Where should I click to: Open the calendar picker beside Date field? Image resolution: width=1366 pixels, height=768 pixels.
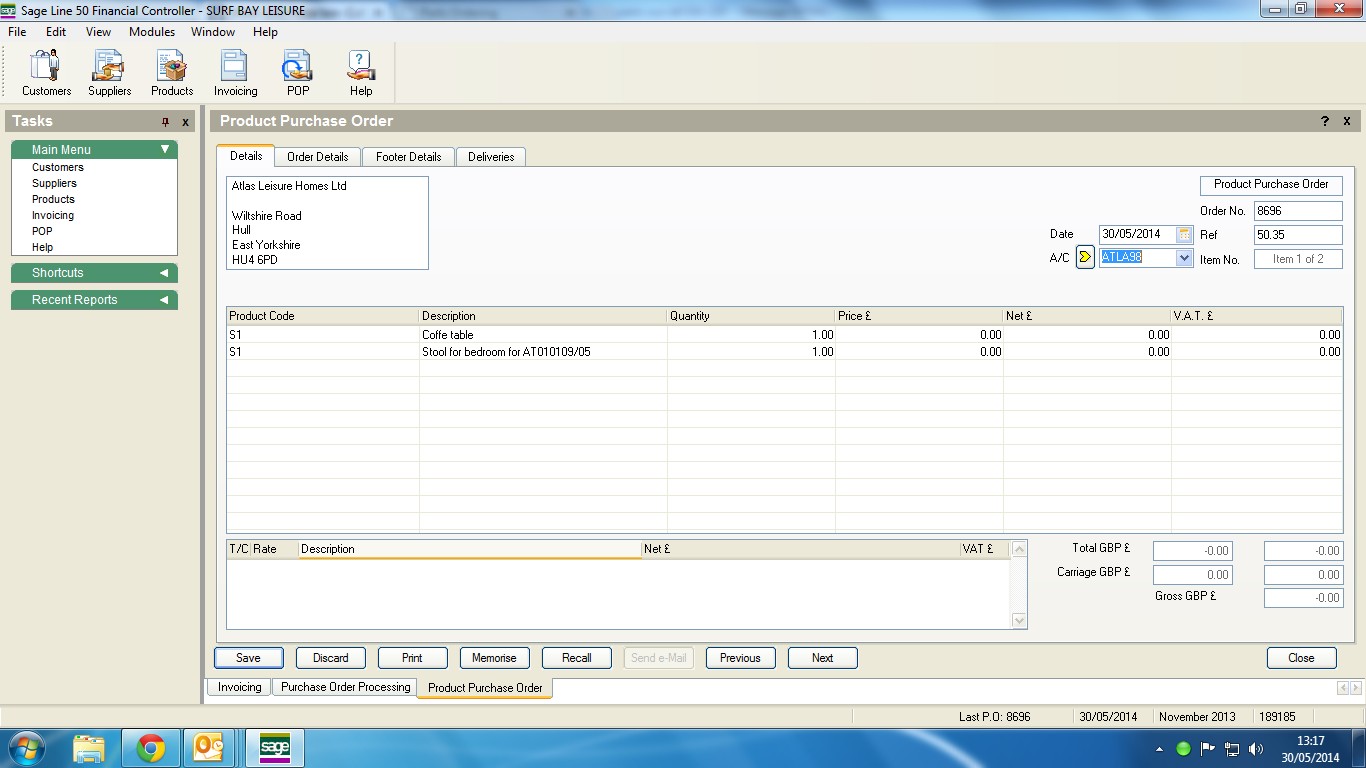(x=1184, y=235)
